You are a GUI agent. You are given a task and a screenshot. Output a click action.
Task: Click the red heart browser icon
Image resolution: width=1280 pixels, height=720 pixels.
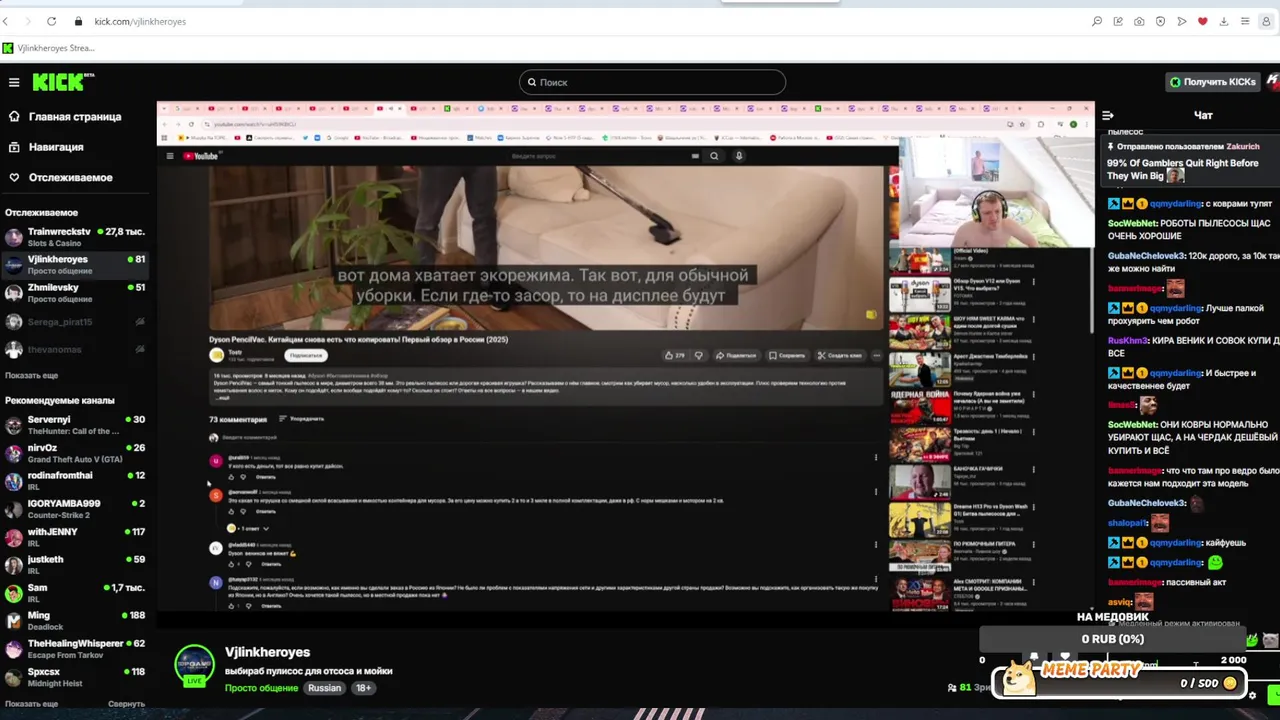click(1202, 21)
